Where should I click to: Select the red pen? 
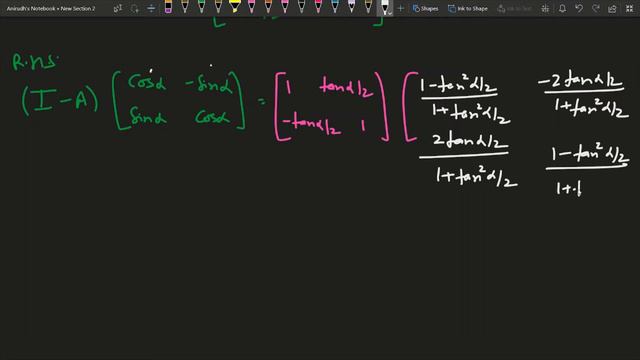tap(318, 7)
